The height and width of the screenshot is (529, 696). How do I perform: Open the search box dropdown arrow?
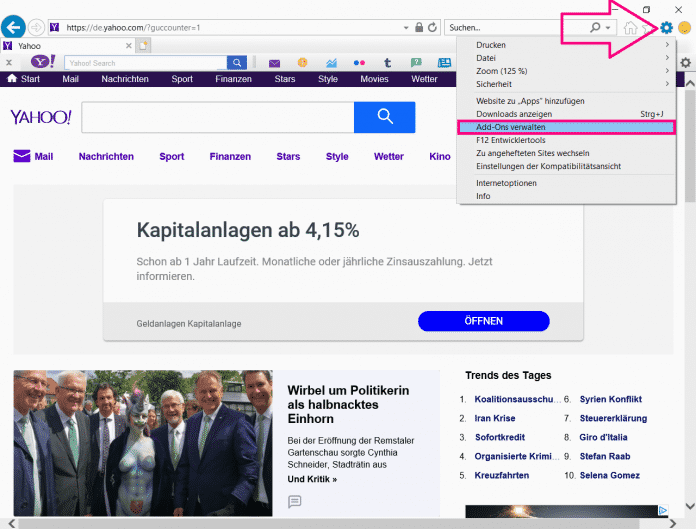(x=609, y=27)
